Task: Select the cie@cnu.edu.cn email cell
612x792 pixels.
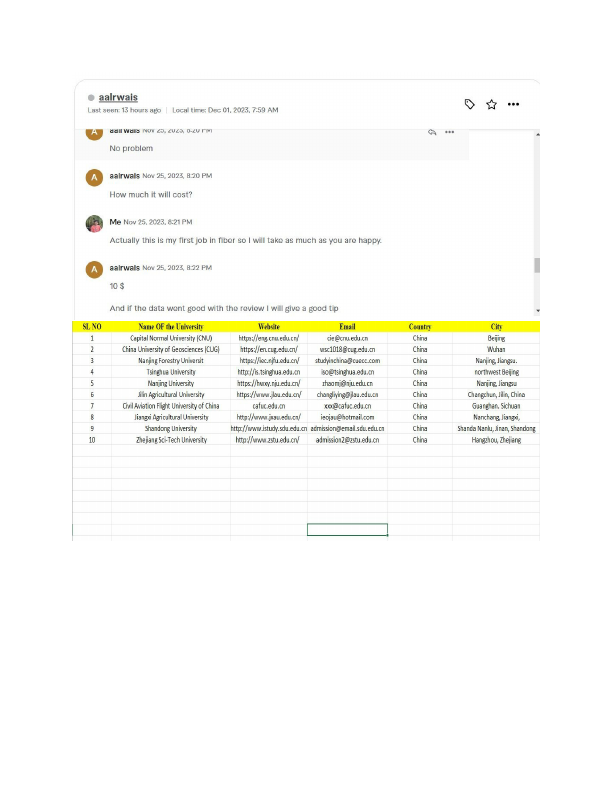Action: point(347,338)
